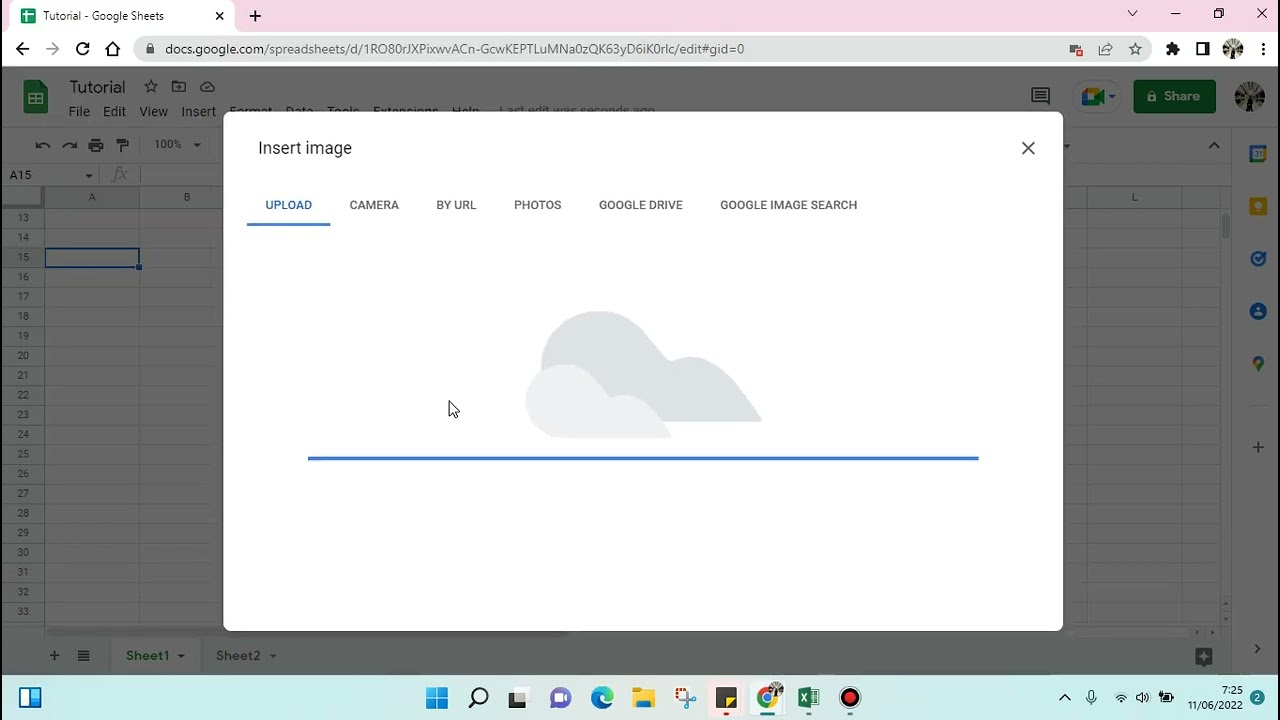Viewport: 1280px width, 720px height.
Task: Close the Tutorial browser tab
Action: [x=219, y=16]
